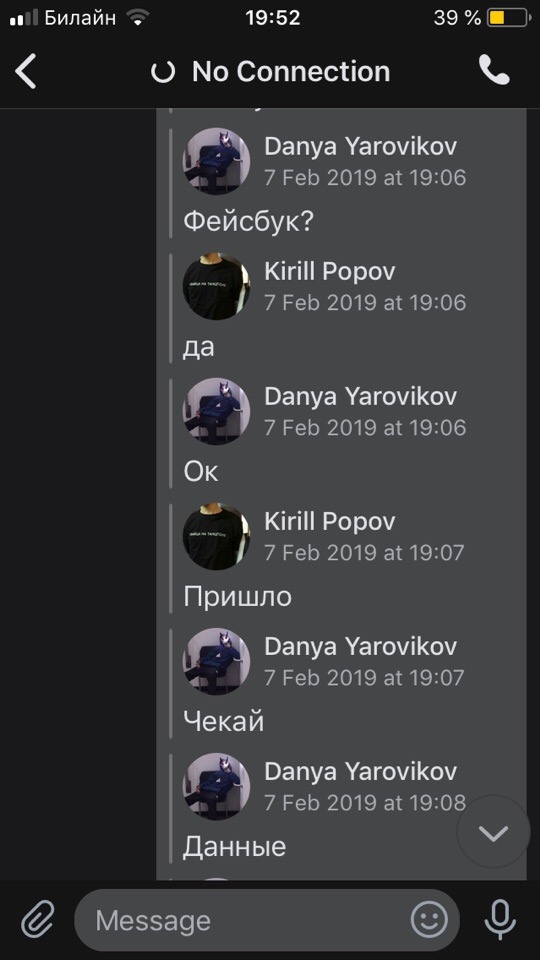Open Danya Yarovikov avatar above "Фейсбук?"

click(x=216, y=161)
